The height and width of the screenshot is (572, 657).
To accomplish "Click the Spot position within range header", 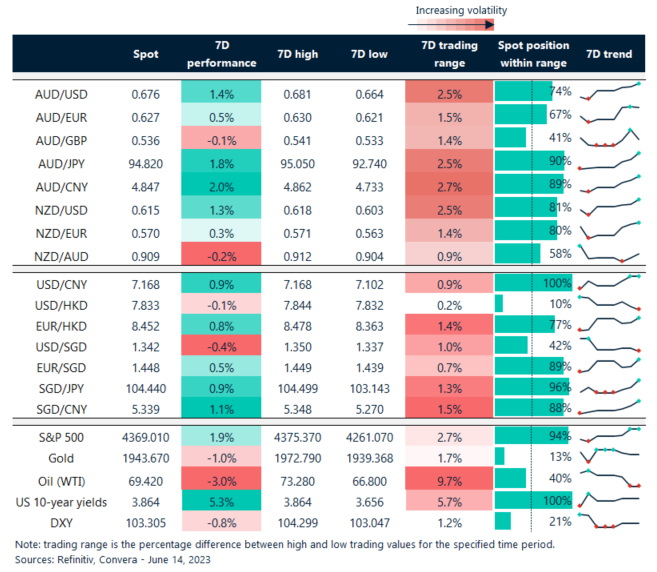I will 533,54.
